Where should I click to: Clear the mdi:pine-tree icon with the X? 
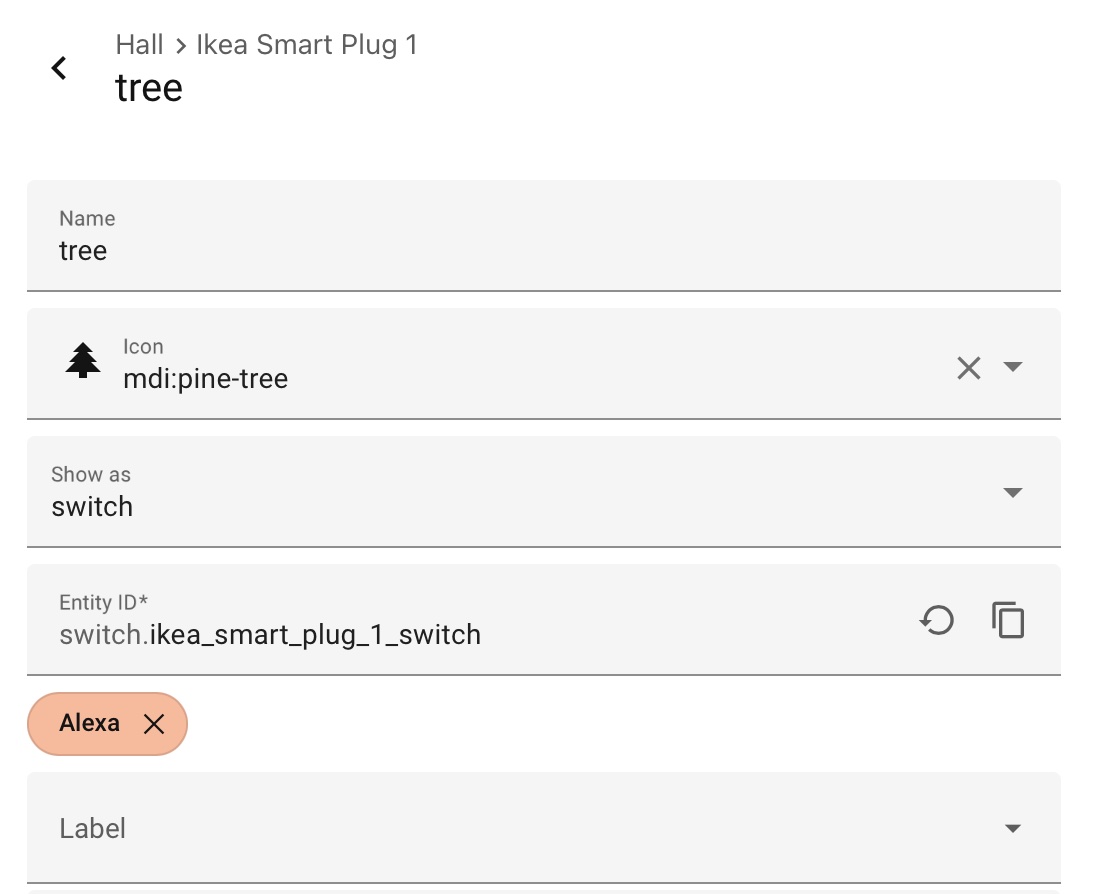coord(968,368)
